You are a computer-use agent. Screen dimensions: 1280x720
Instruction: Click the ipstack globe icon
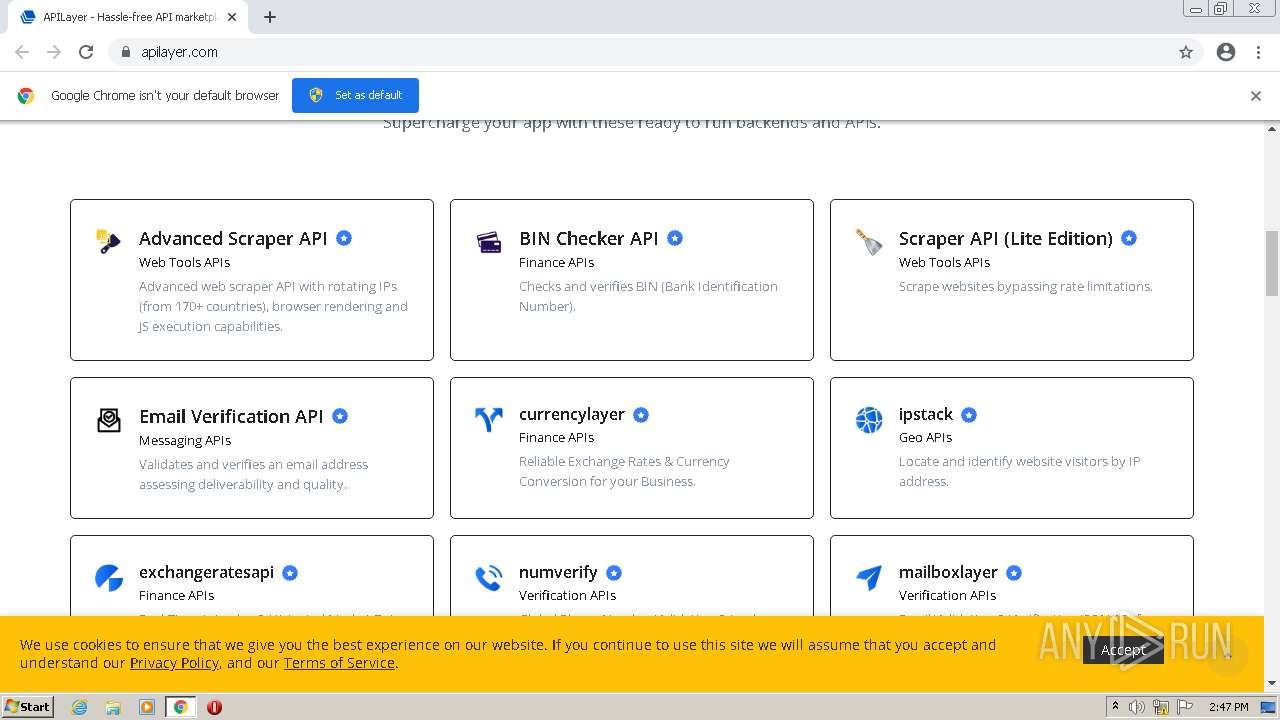pos(869,420)
